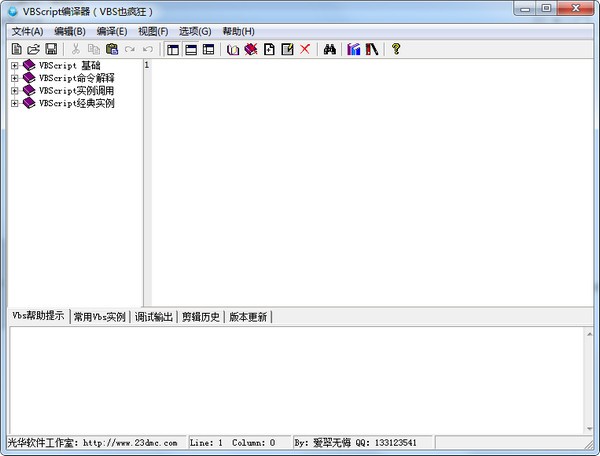The height and width of the screenshot is (456, 600).
Task: Click the undo arrow icon
Action: pyautogui.click(x=148, y=49)
